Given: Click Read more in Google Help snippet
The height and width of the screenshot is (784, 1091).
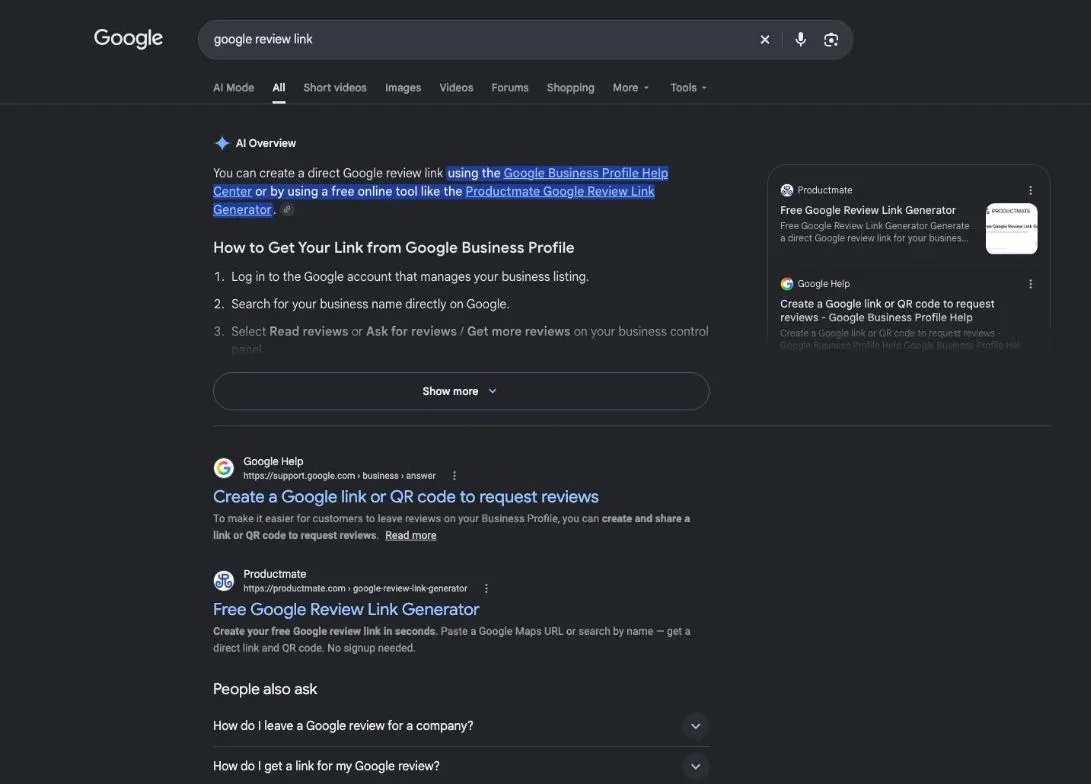Looking at the screenshot, I should [411, 536].
